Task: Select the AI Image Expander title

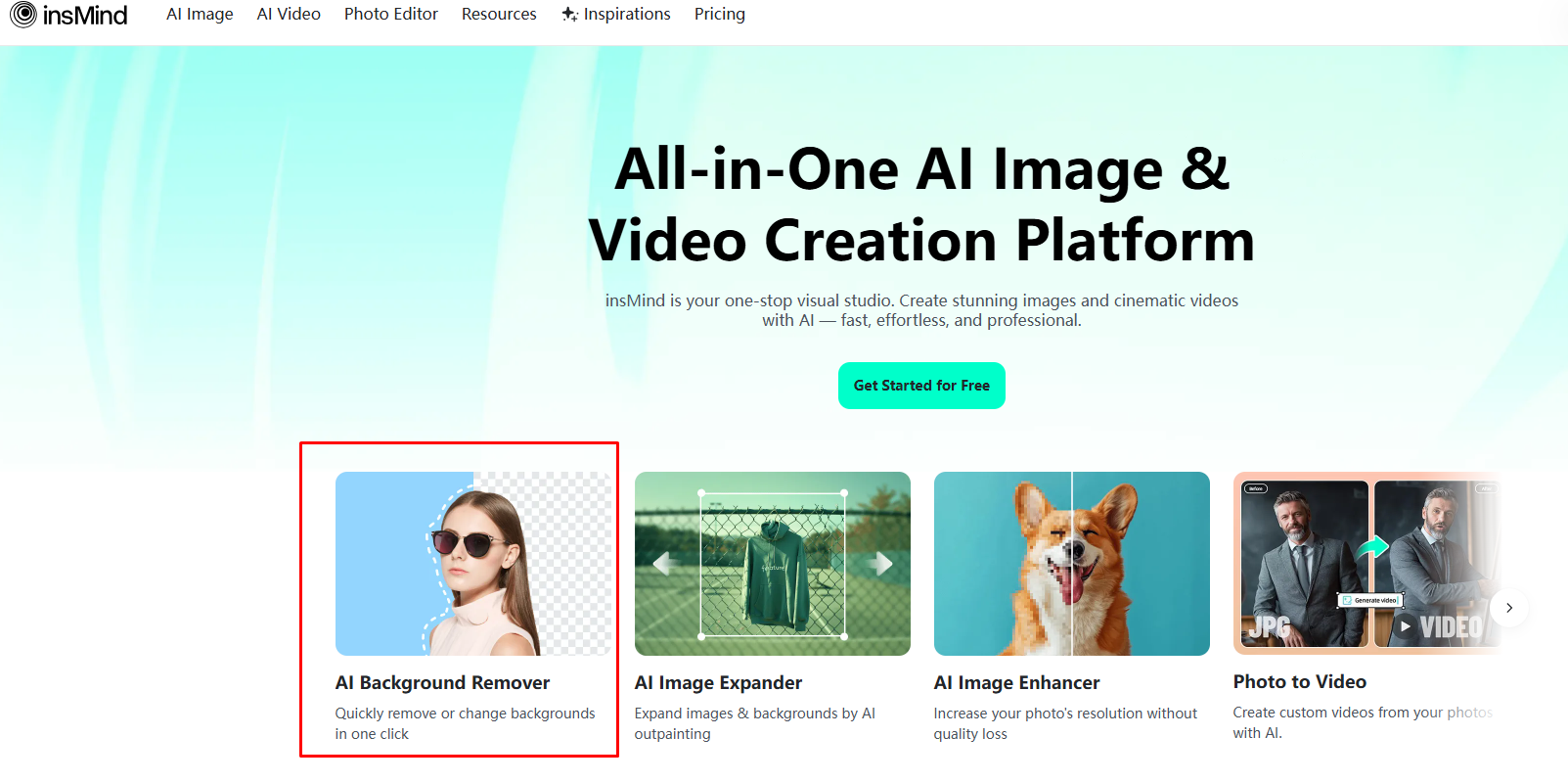Action: pos(718,682)
